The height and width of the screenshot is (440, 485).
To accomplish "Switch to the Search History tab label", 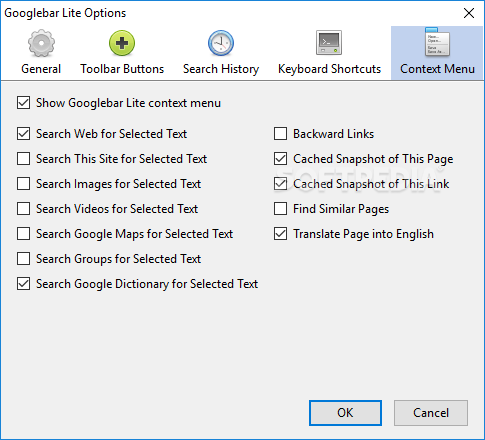I will tap(221, 69).
